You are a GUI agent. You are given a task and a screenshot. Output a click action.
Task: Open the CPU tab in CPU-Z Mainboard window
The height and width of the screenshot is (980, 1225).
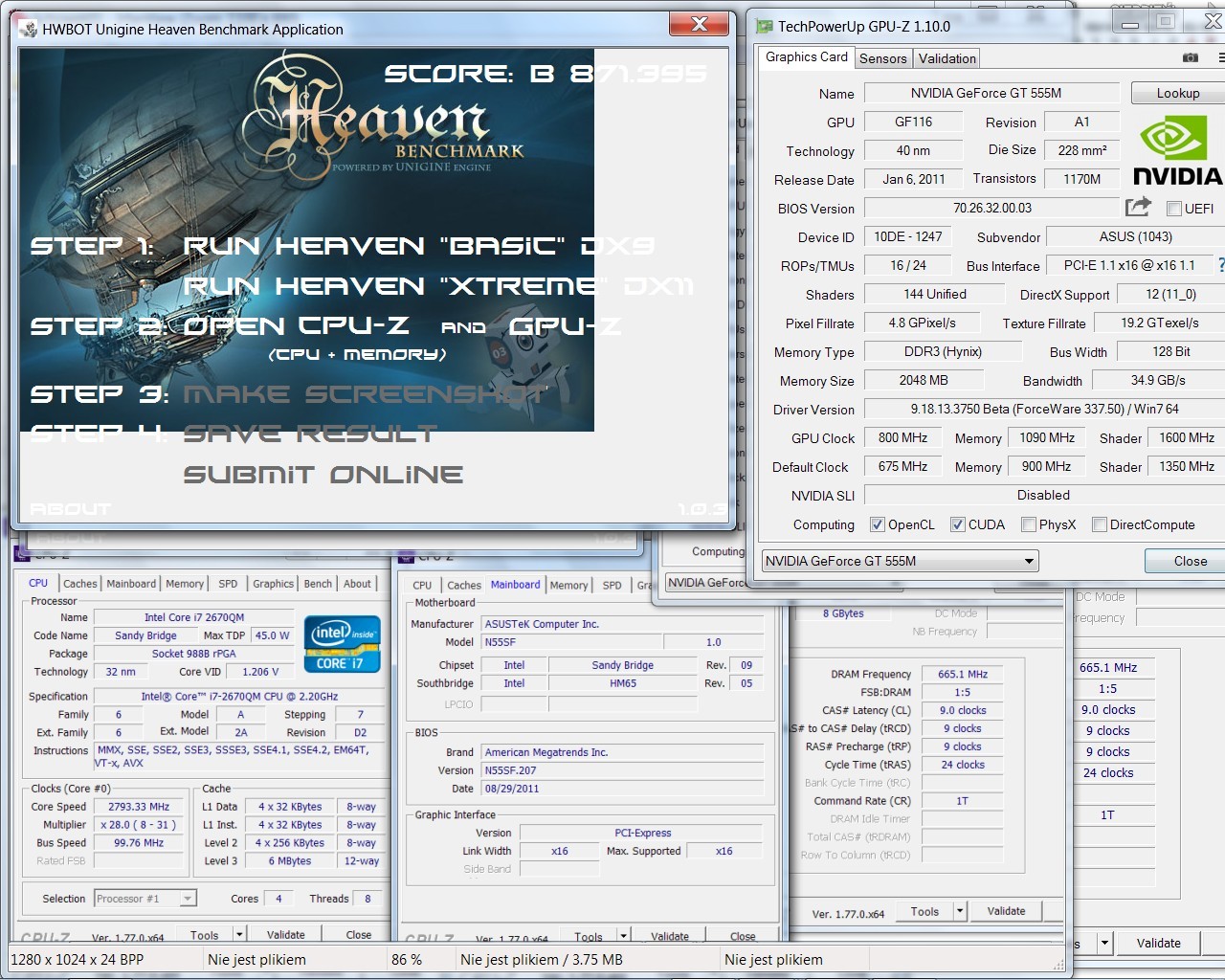422,585
